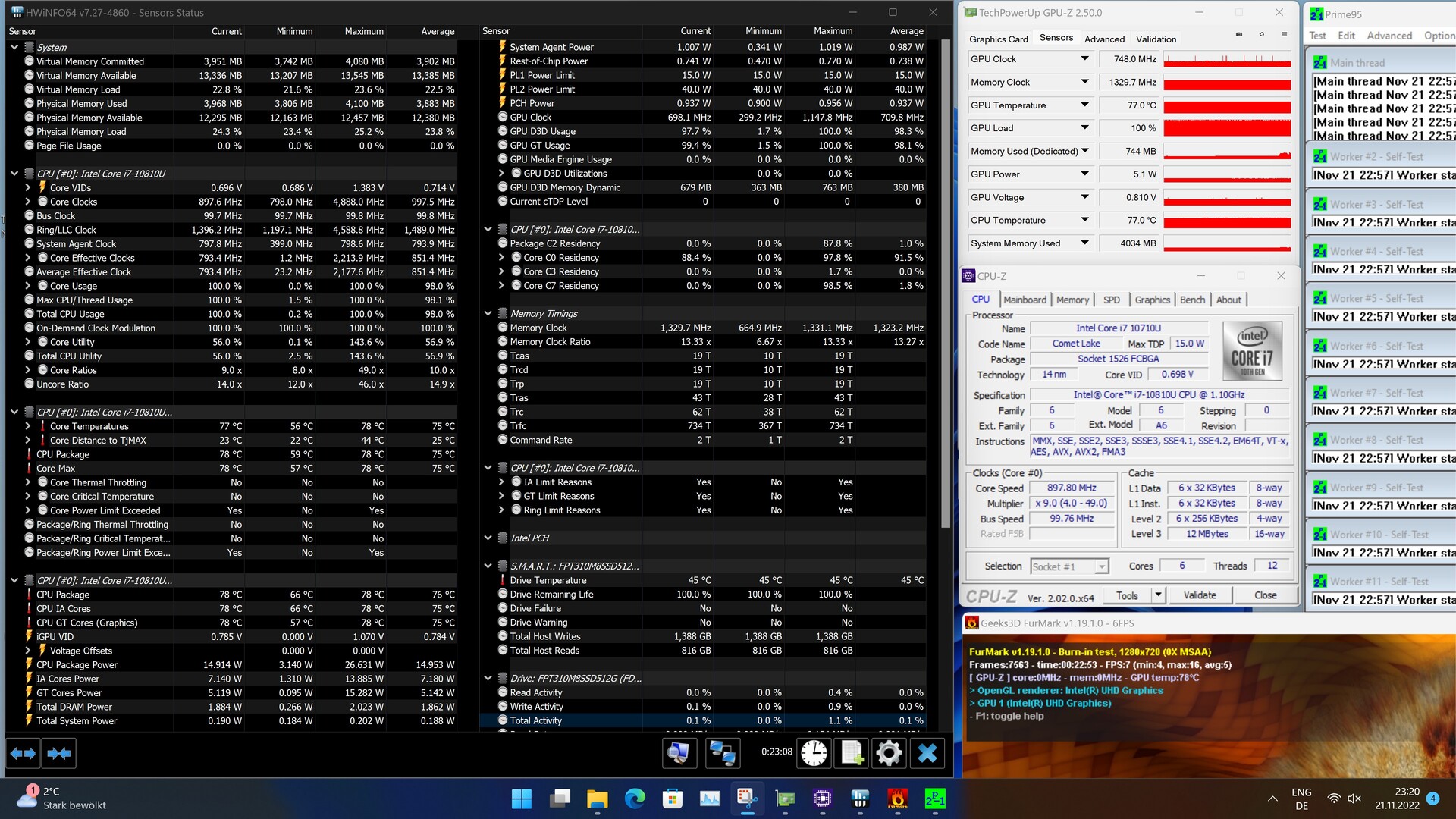Click the GPU-Z refresh icon
This screenshot has width=1456, height=819.
point(1261,35)
